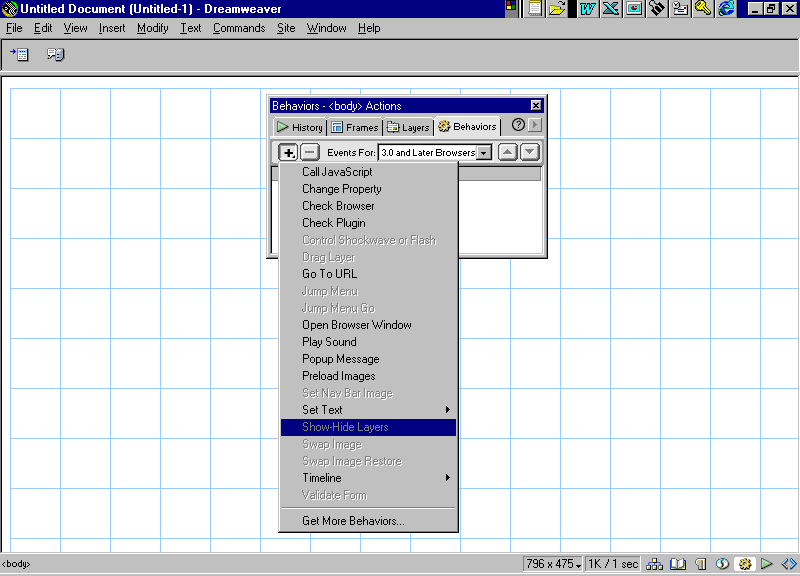Open the code angle-brackets icon in status bar

tap(789, 564)
